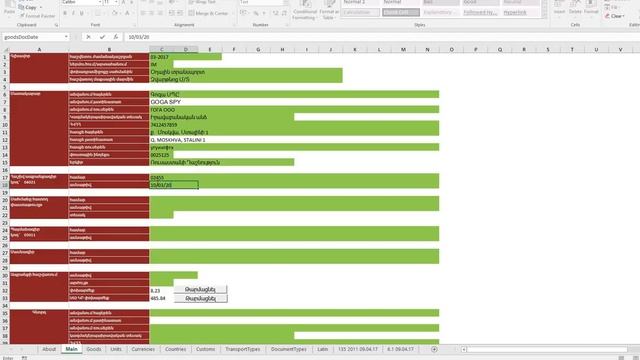Apply the font color tool
This screenshot has height=360, width=640.
pos(127,13)
